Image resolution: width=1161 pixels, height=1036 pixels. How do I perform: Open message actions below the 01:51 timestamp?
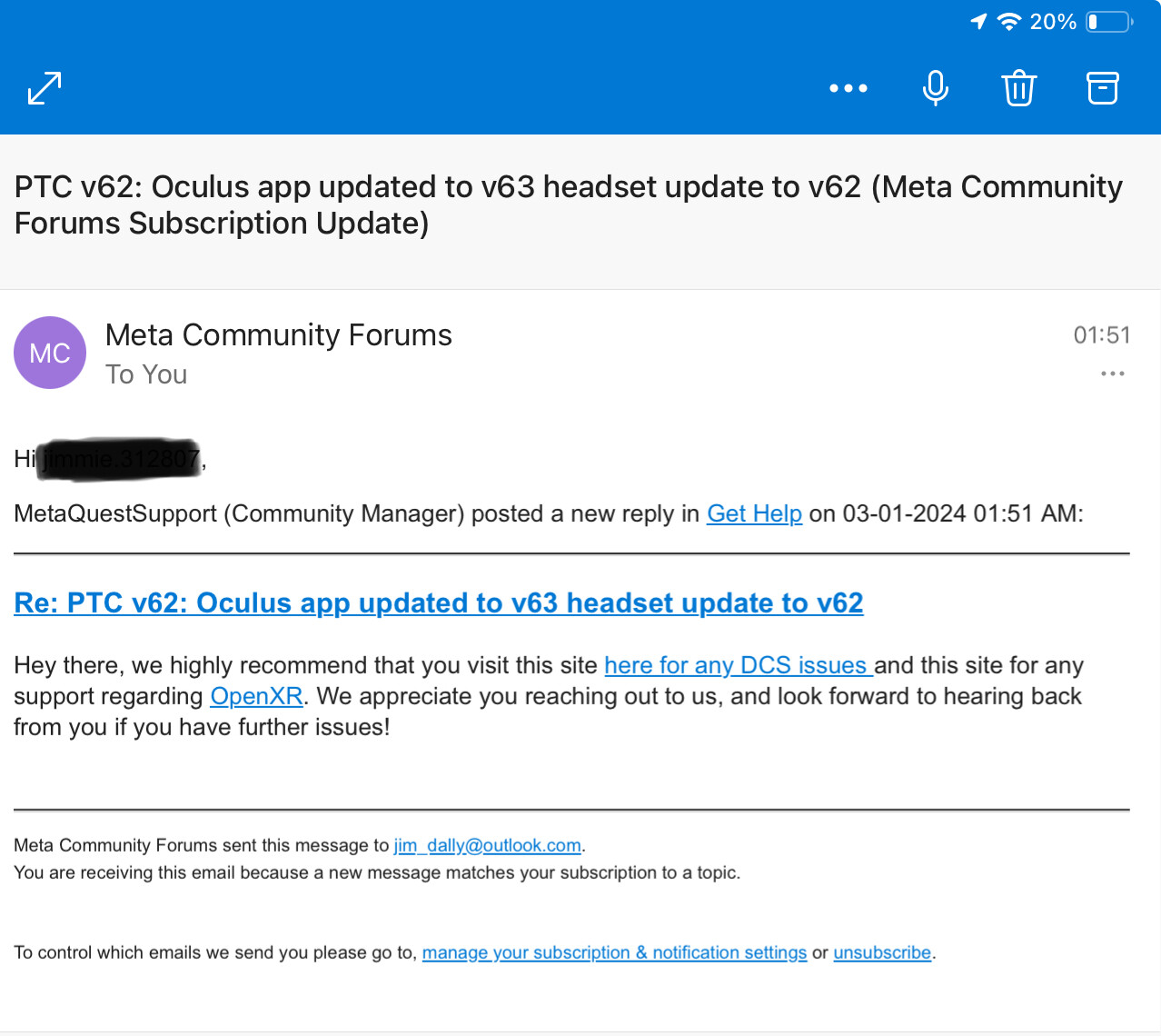(1113, 374)
